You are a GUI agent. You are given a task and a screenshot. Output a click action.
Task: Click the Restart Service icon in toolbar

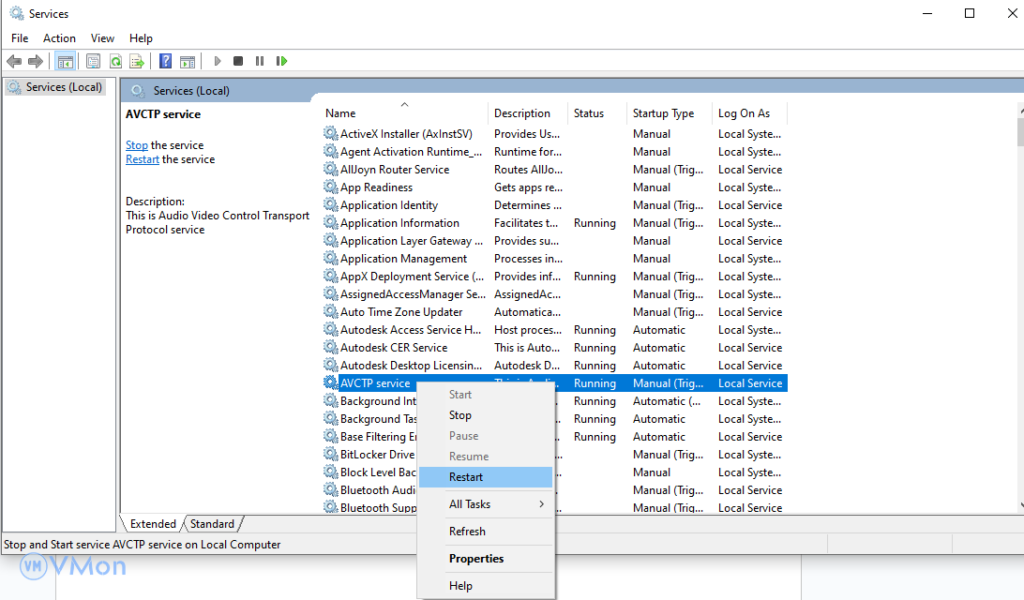pos(281,61)
